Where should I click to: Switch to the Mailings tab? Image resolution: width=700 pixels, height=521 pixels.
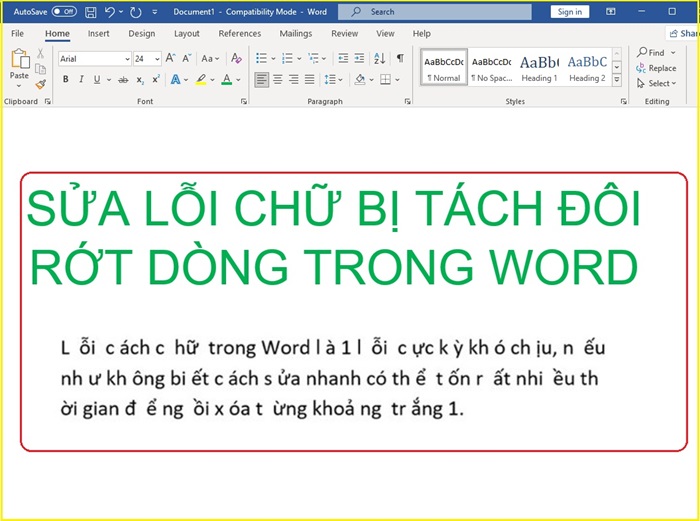[x=296, y=33]
